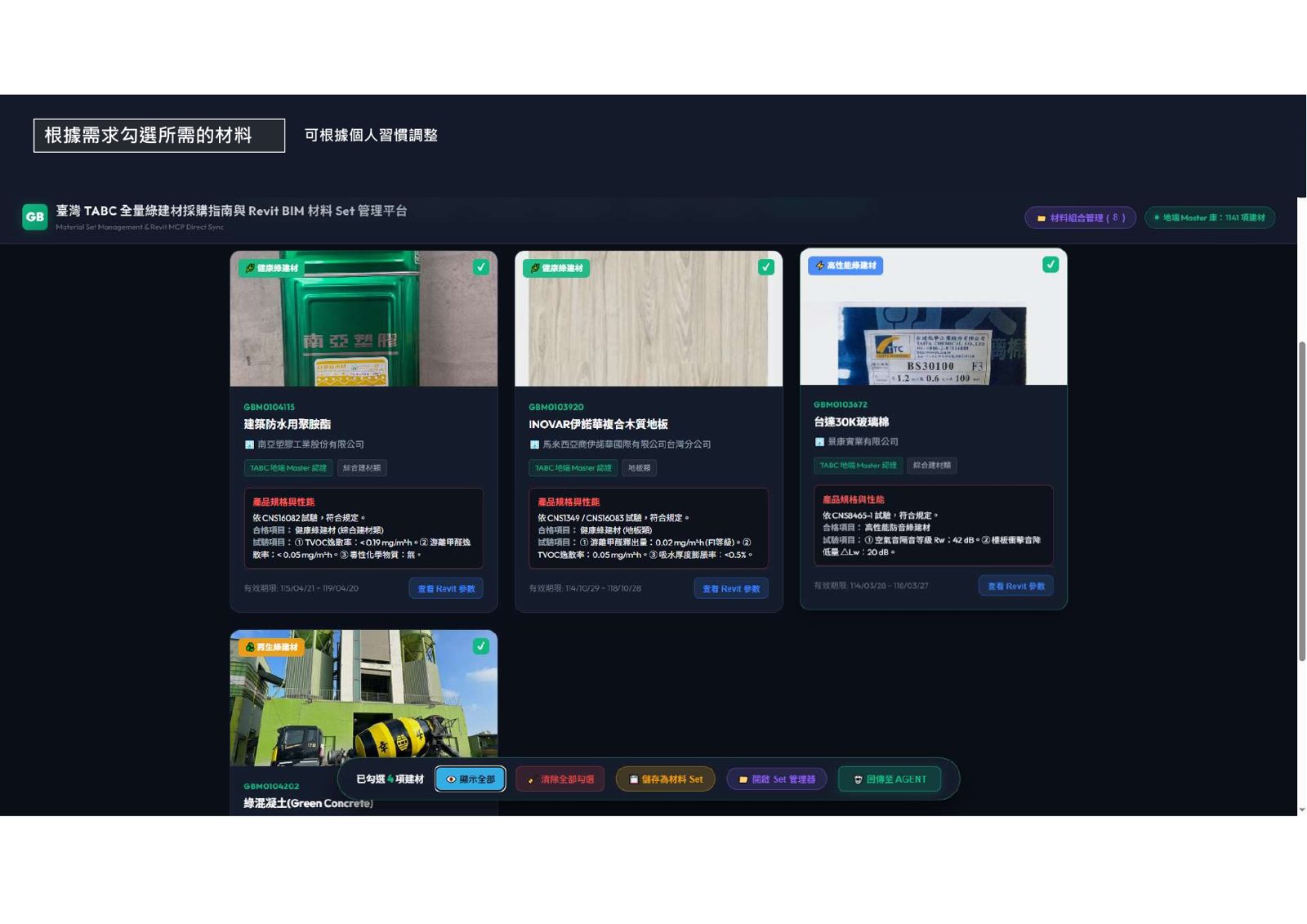Click 再生綠建材 badge on green concrete card
This screenshot has width=1307, height=924.
point(271,647)
